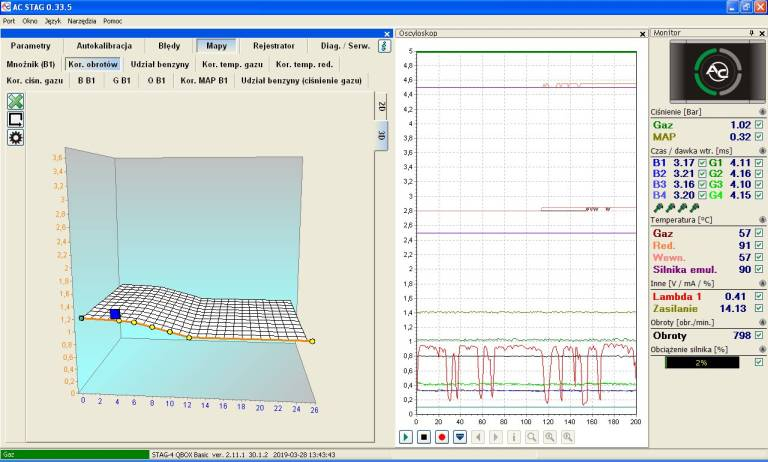Step oscilloscope back with left arrow
Image resolution: width=768 pixels, height=462 pixels.
point(478,437)
